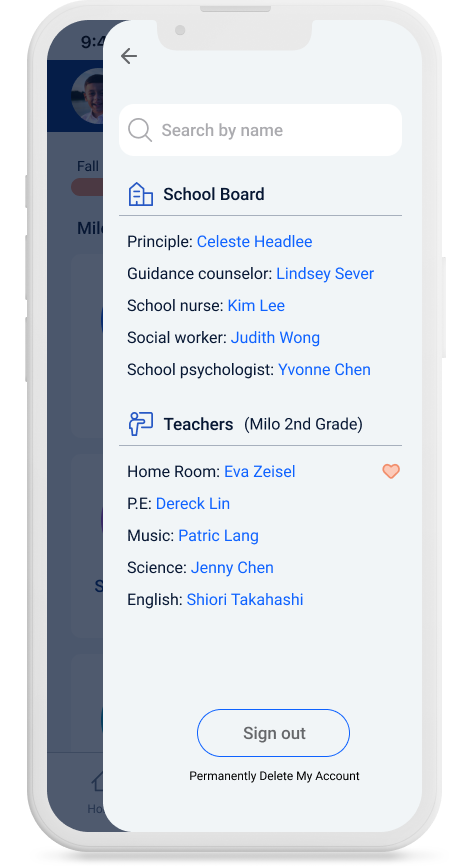Viewport: 474px width, 868px height.
Task: Tap the partially visible home icon
Action: pos(98,782)
